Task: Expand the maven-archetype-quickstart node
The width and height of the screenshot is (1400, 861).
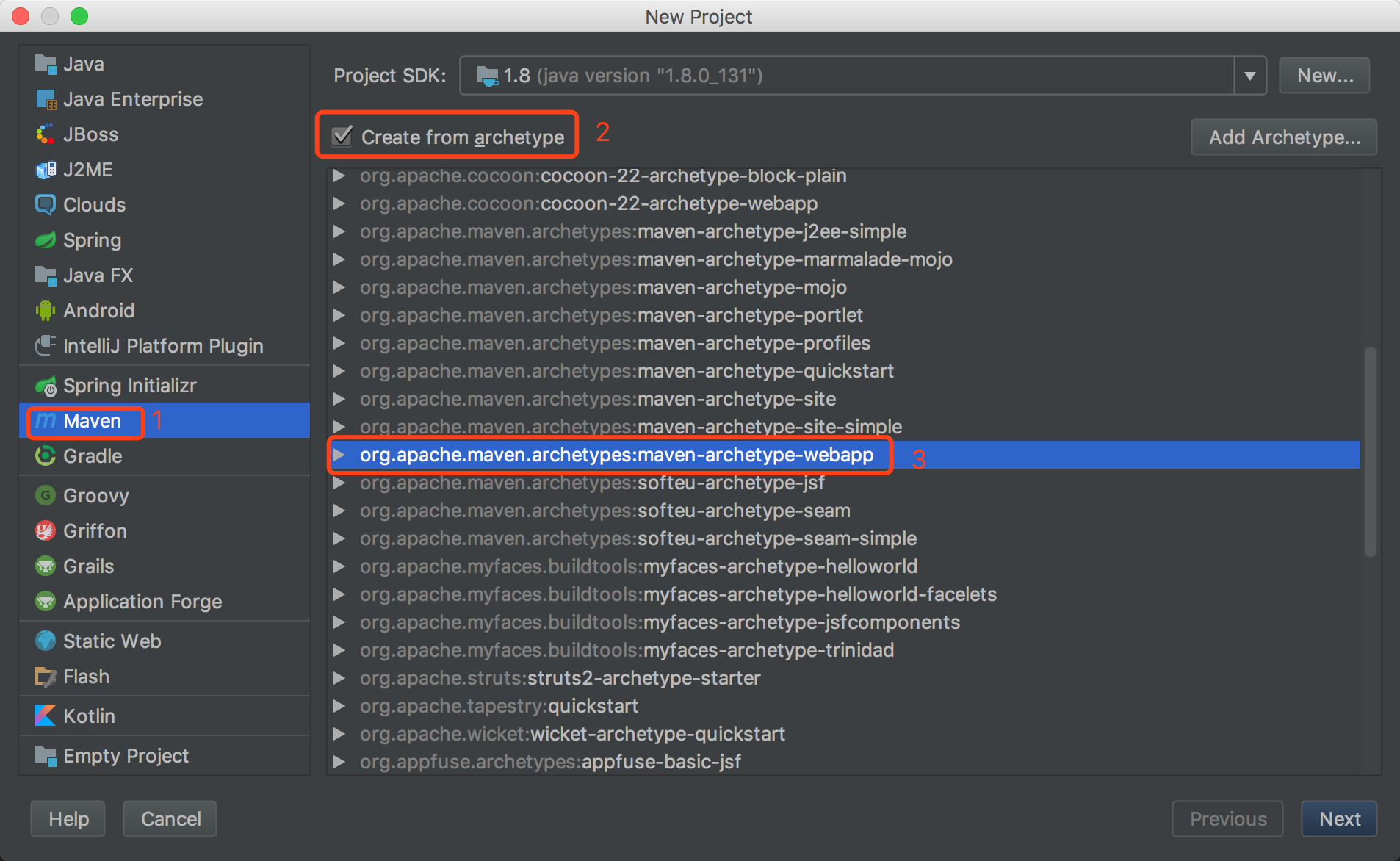Action: [x=339, y=371]
